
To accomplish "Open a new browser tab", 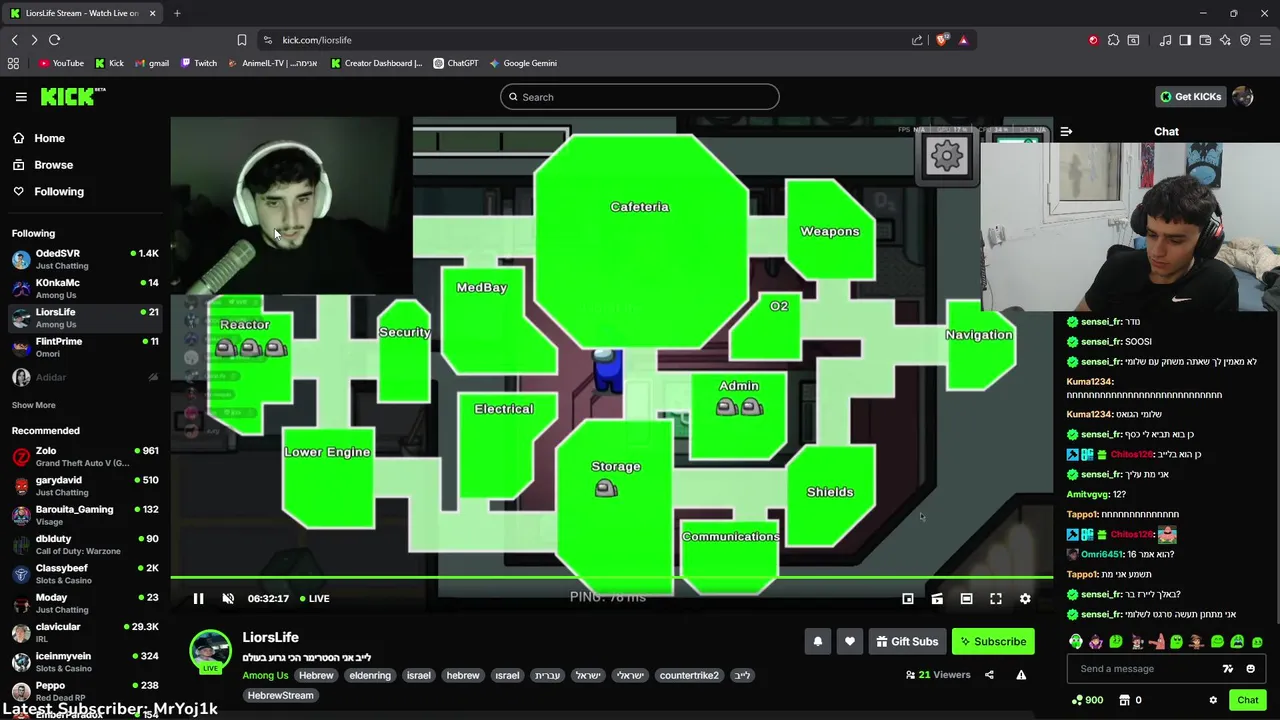I will pyautogui.click(x=177, y=13).
